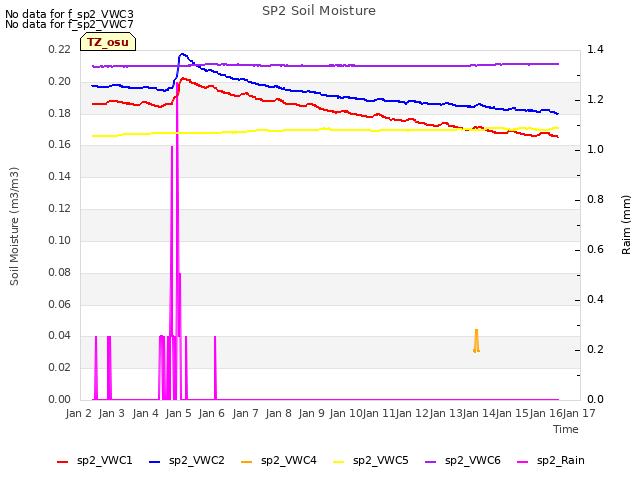Viewport: 640px width, 480px height.
Task: Click the SP2 Soil Moisture chart title
Action: (319, 11)
